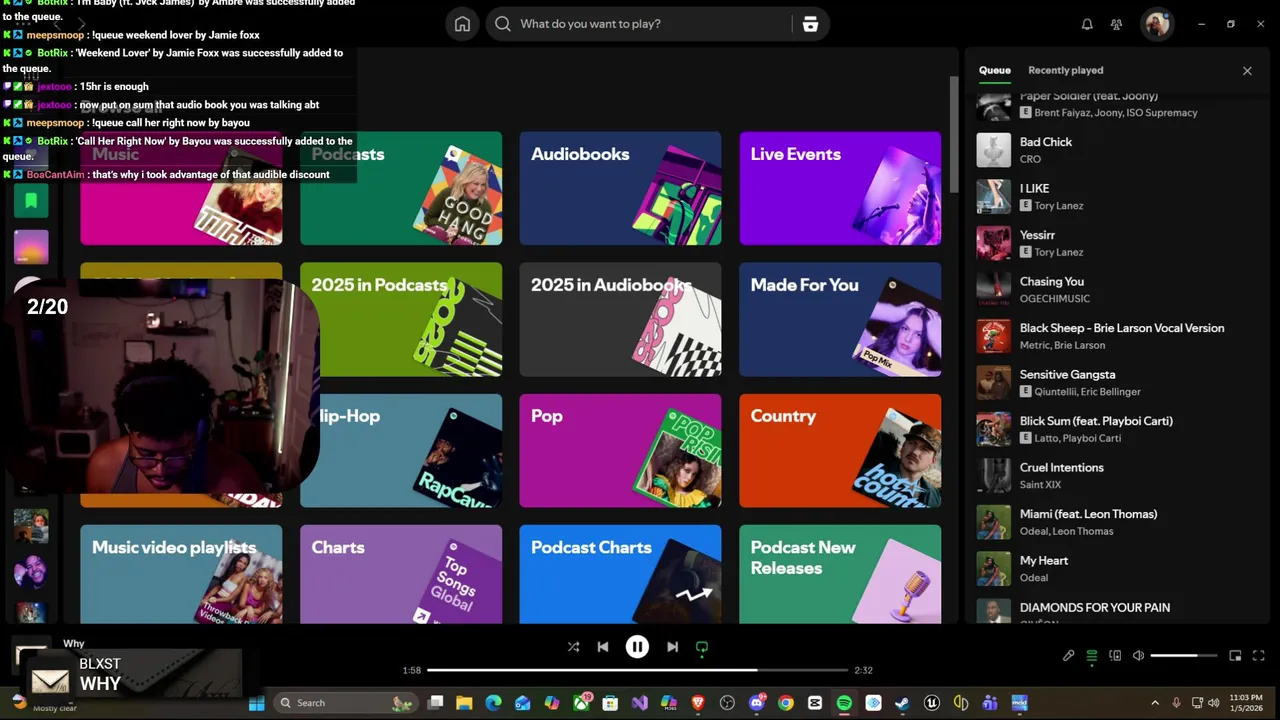Open Music video playlists card
Image resolution: width=1280 pixels, height=720 pixels.
click(181, 575)
